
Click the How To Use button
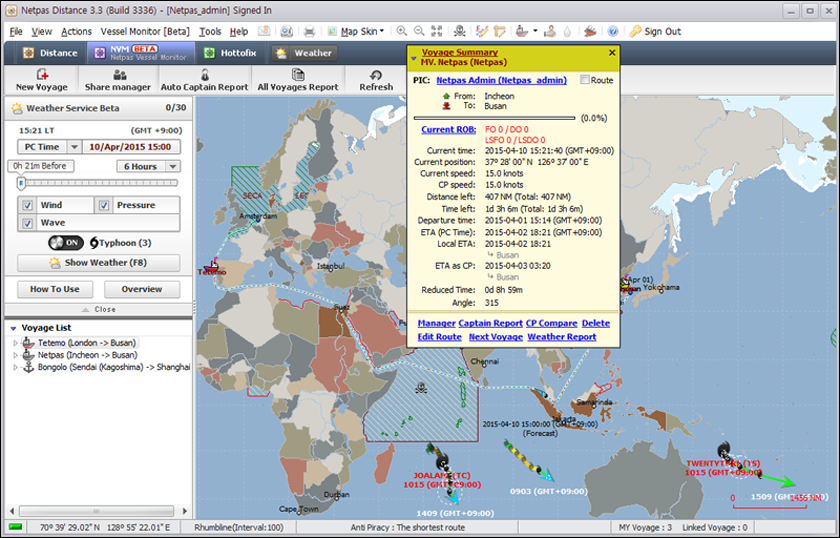[55, 289]
